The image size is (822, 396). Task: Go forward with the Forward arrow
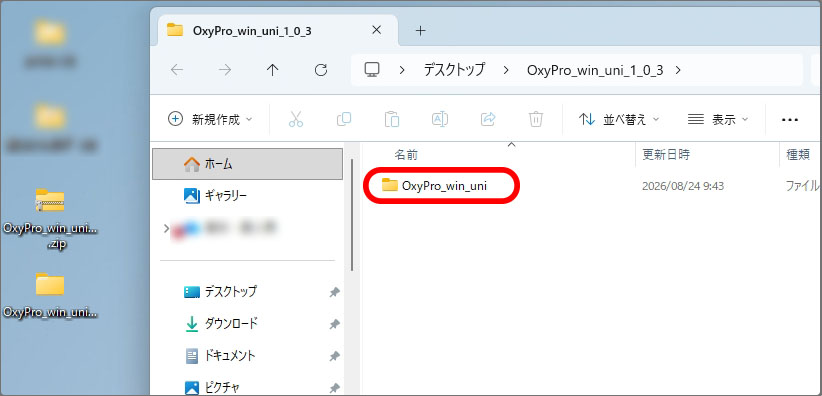pos(225,70)
